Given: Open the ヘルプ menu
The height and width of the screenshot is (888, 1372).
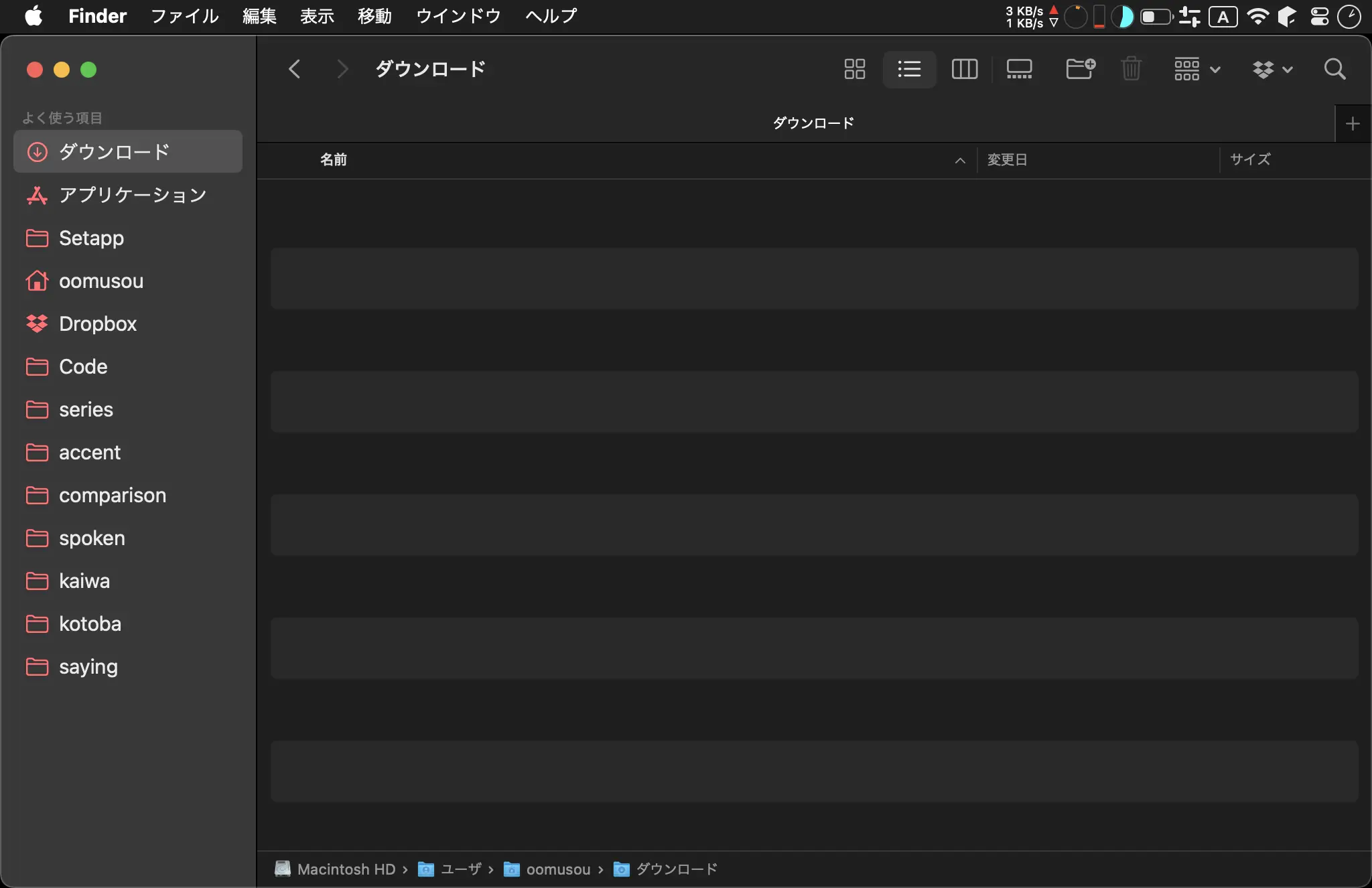Looking at the screenshot, I should pos(551,16).
